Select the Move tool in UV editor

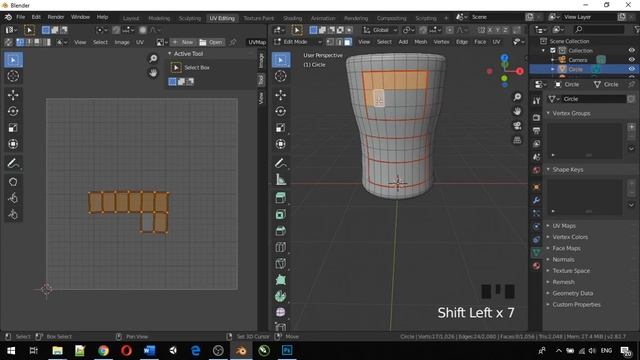(13, 95)
